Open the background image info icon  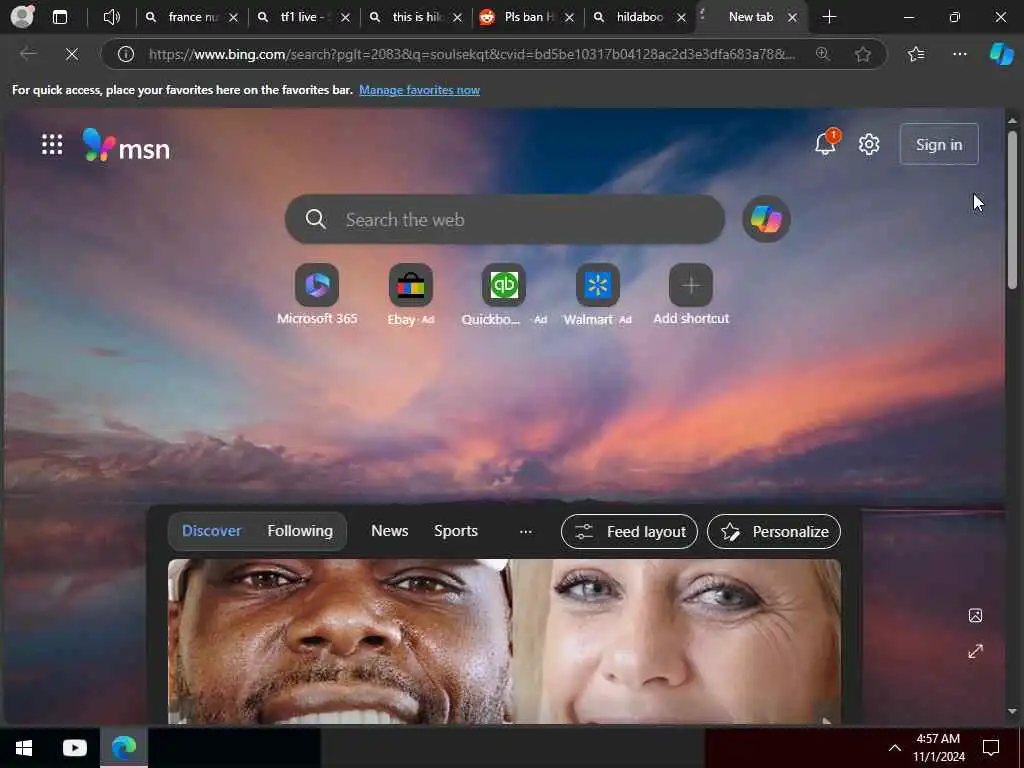click(x=975, y=615)
